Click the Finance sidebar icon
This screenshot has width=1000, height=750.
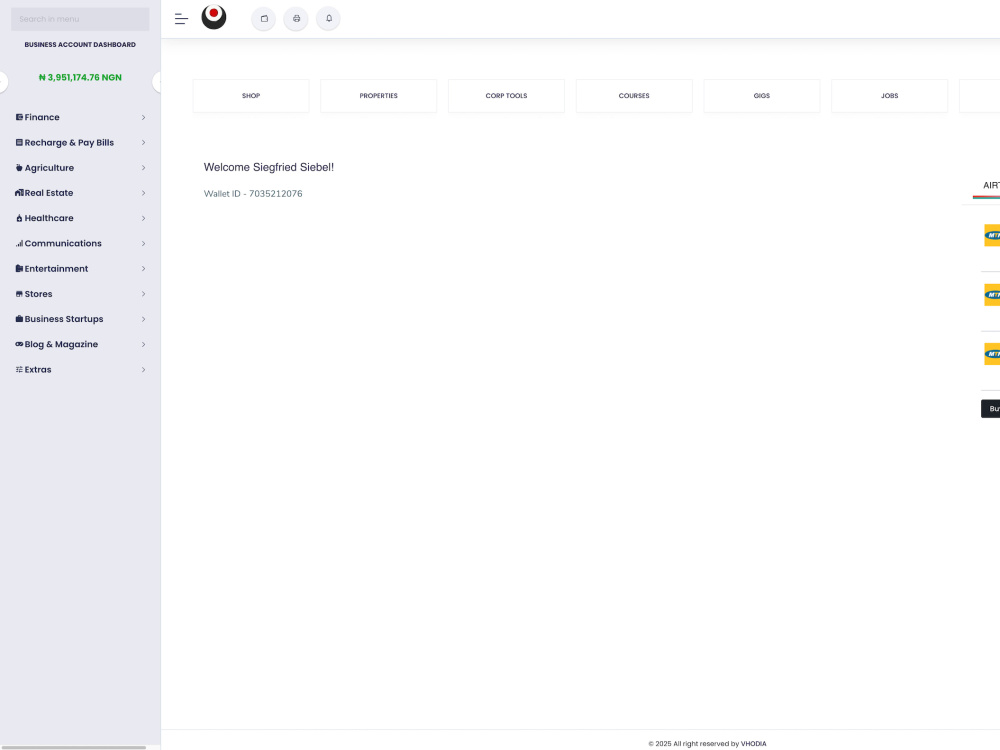pyautogui.click(x=19, y=117)
